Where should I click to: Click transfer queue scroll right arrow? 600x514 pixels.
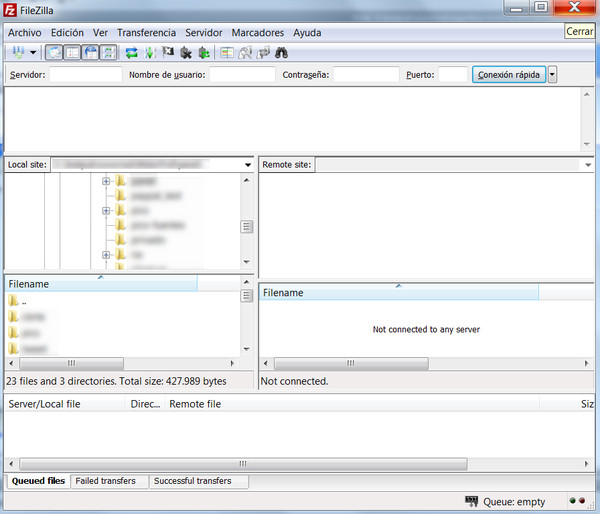click(586, 464)
